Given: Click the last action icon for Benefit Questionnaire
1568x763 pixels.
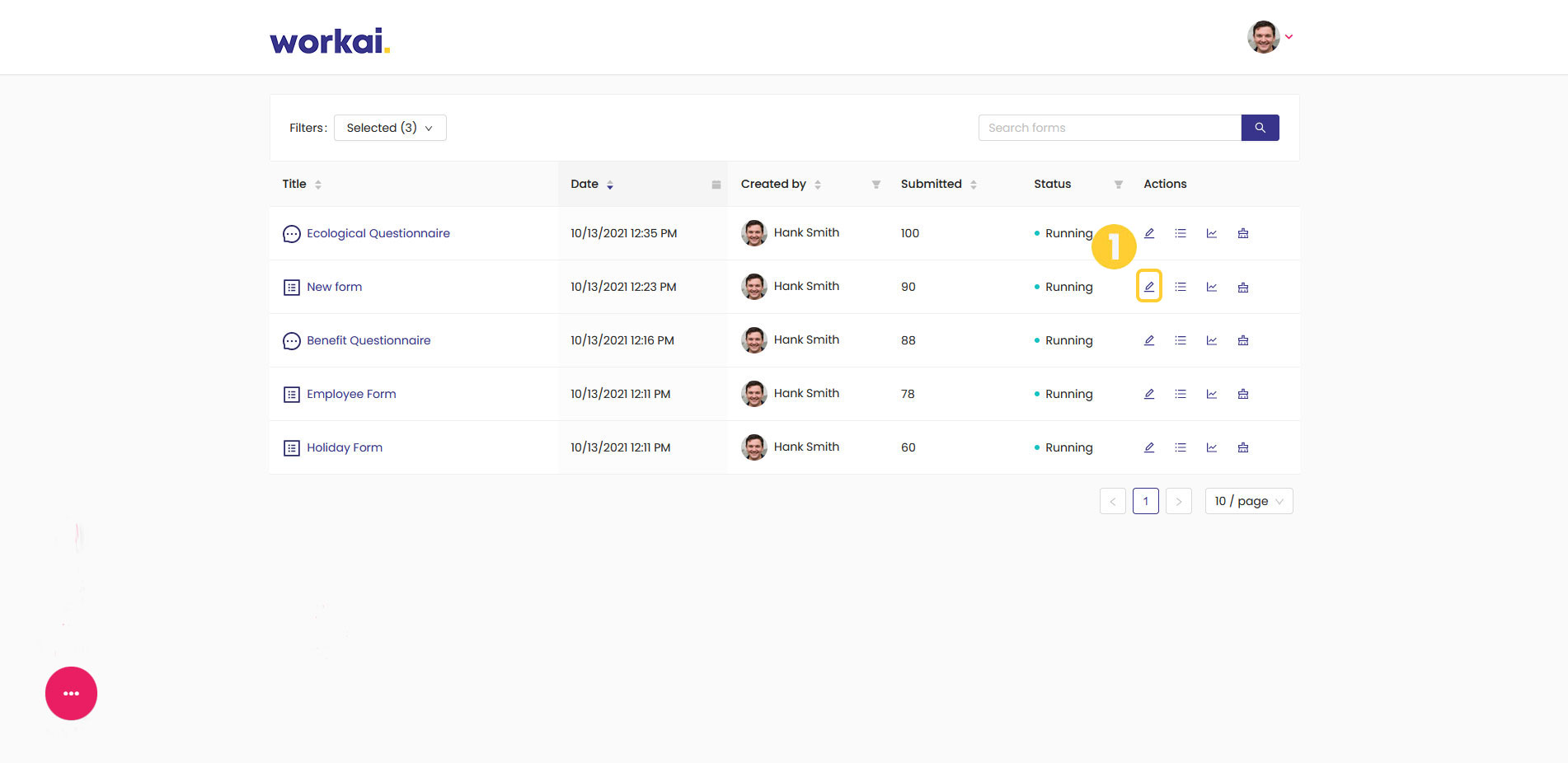Looking at the screenshot, I should coord(1243,340).
